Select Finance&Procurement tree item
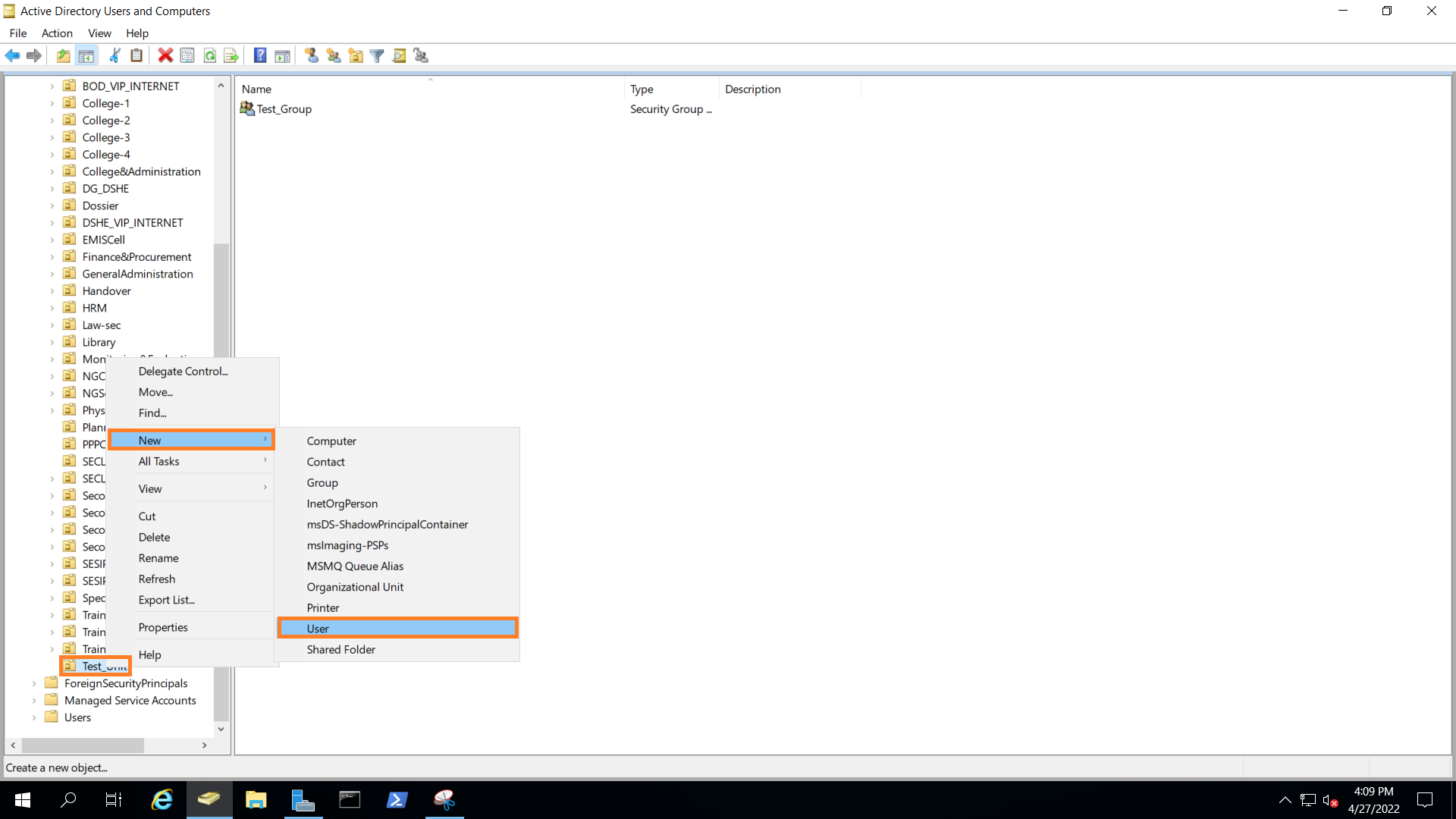Image resolution: width=1456 pixels, height=819 pixels. pyautogui.click(x=136, y=257)
